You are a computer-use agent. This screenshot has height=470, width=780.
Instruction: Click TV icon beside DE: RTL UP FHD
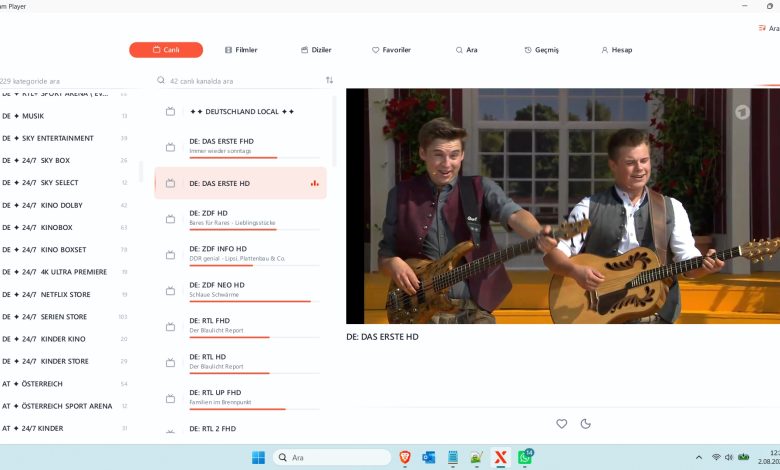[x=170, y=398]
